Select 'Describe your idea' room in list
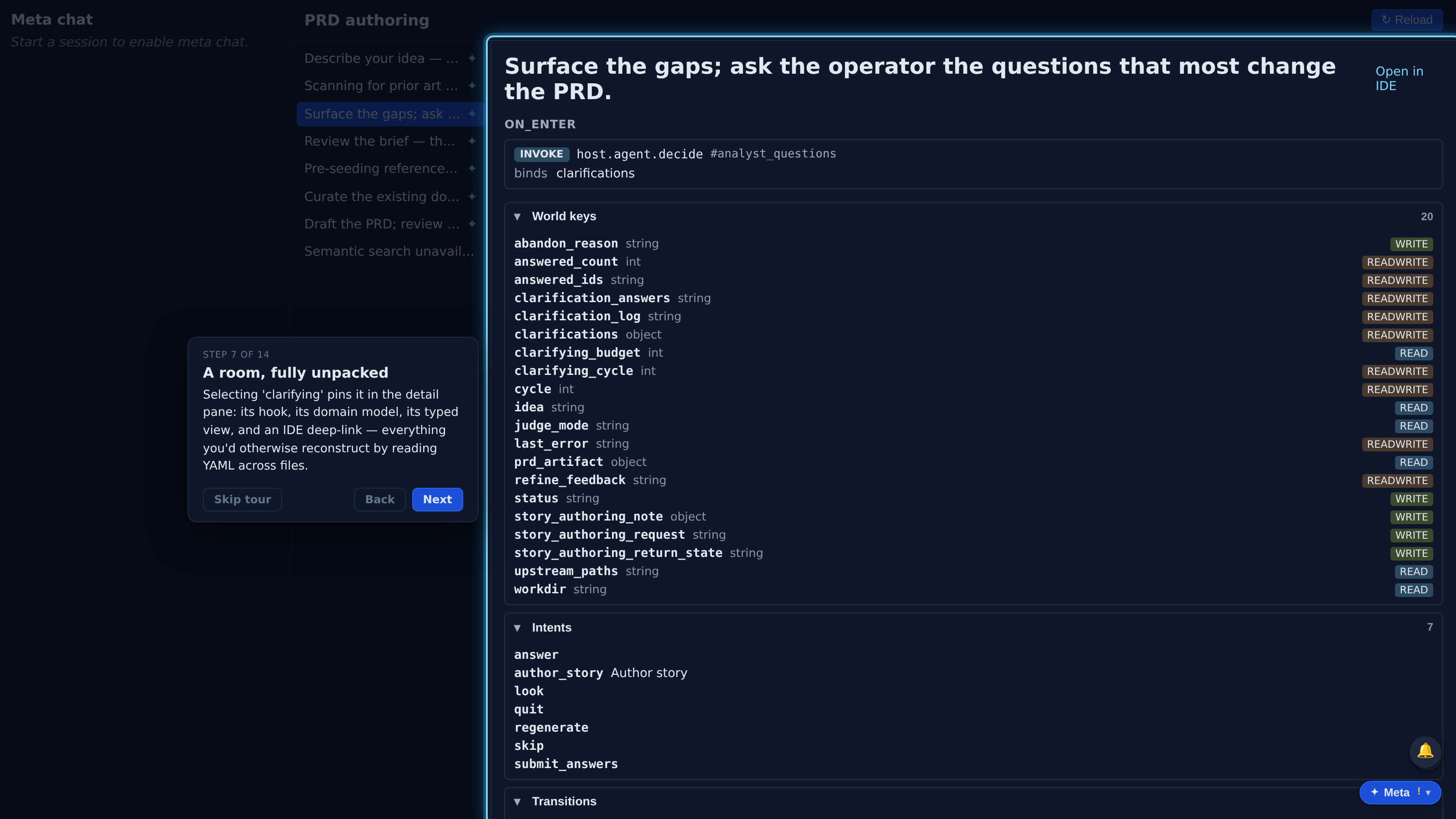The image size is (1456, 819). pyautogui.click(x=390, y=58)
